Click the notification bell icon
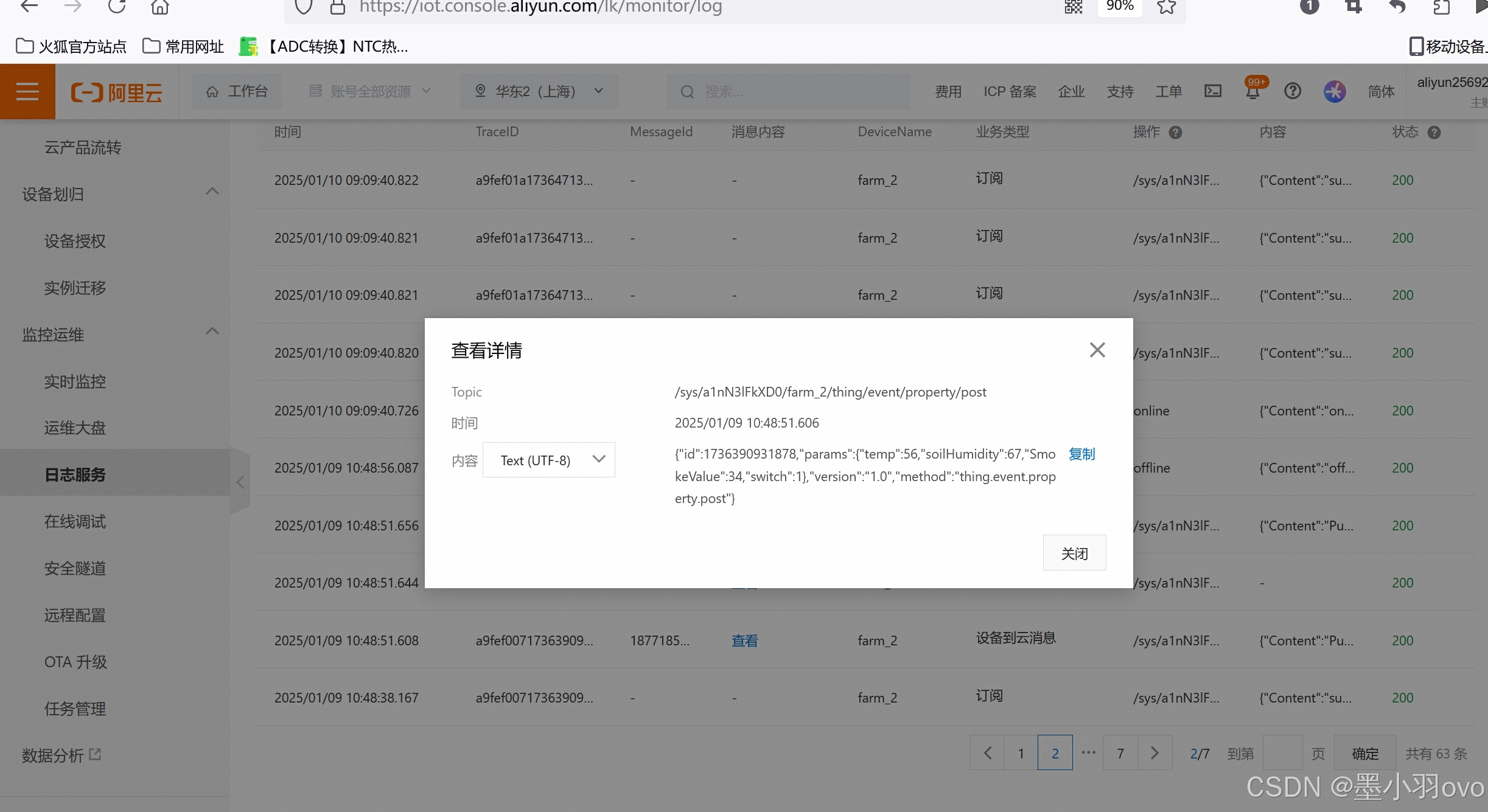 click(x=1253, y=92)
